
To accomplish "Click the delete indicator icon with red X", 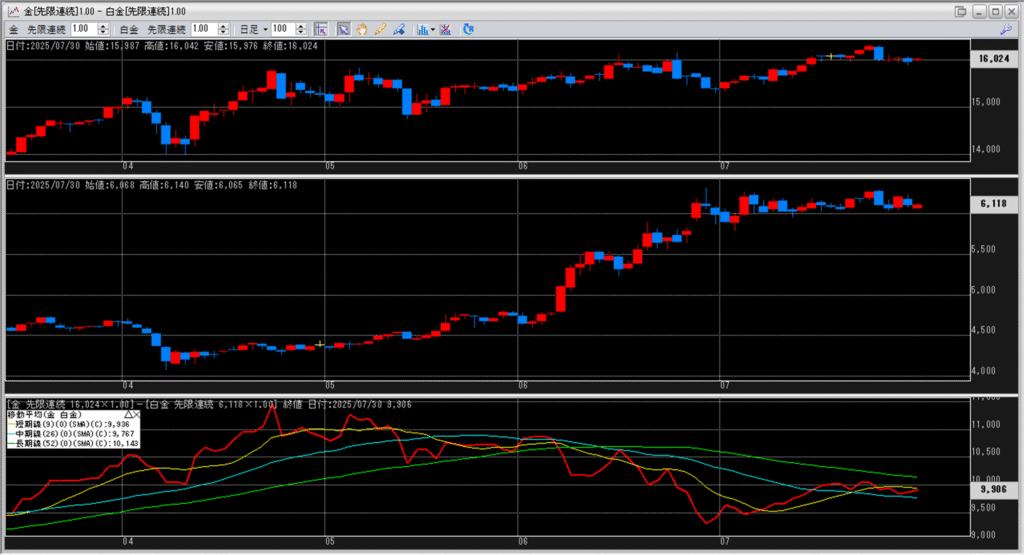I will [445, 29].
